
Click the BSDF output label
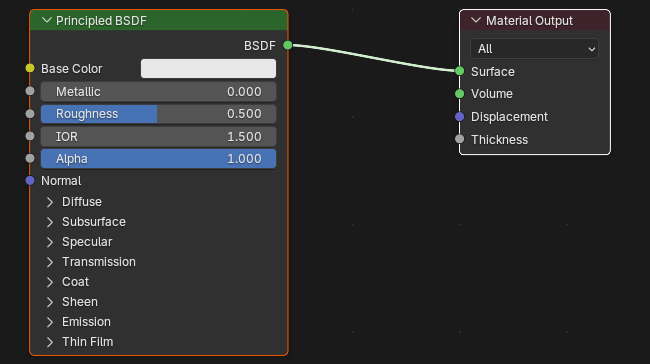pyautogui.click(x=260, y=46)
